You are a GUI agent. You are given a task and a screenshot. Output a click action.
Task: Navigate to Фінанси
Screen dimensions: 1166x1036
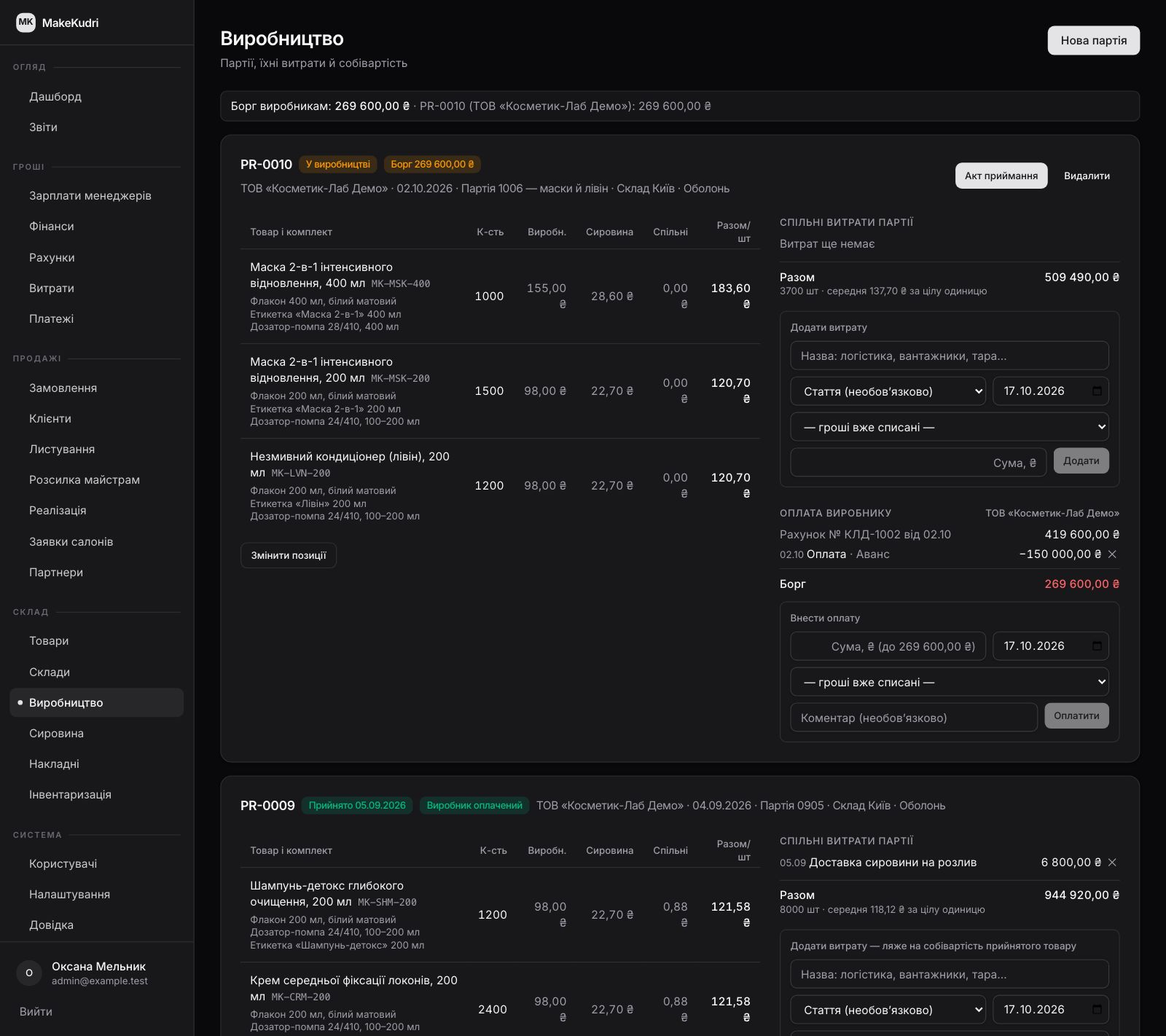[x=96, y=227]
